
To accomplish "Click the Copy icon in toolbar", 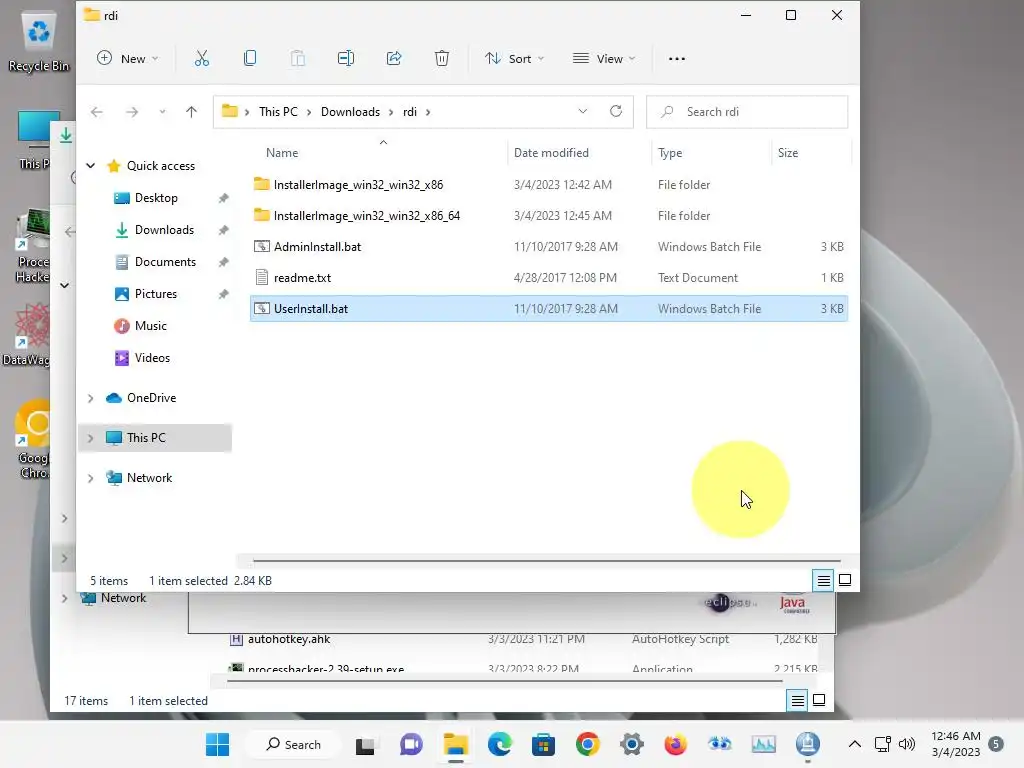I will click(249, 59).
